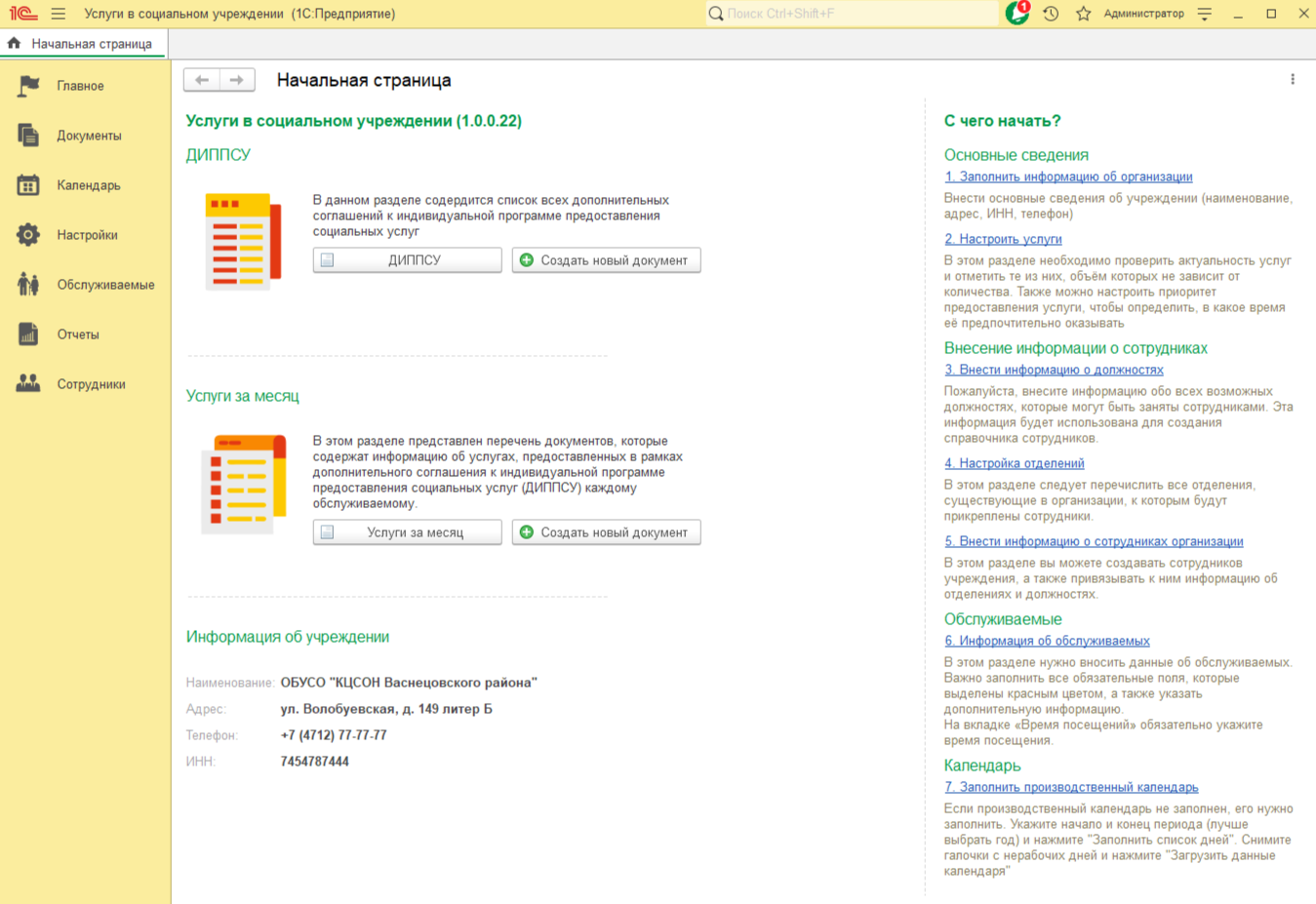Image resolution: width=1316 pixels, height=904 pixels.
Task: Open link Заполнить информацию об организации
Action: [1068, 177]
